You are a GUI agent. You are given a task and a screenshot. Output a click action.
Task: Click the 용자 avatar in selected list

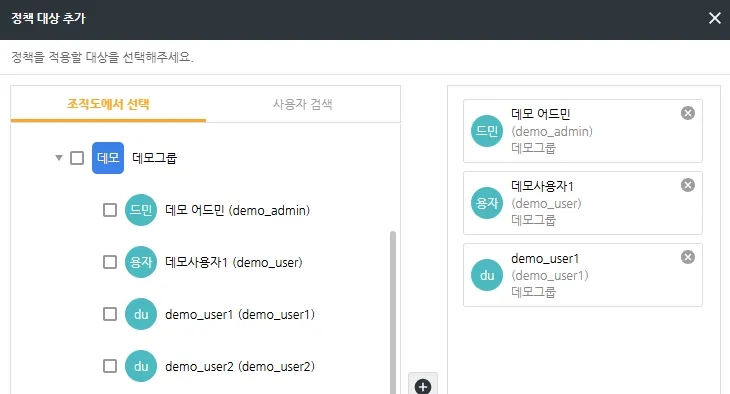487,203
